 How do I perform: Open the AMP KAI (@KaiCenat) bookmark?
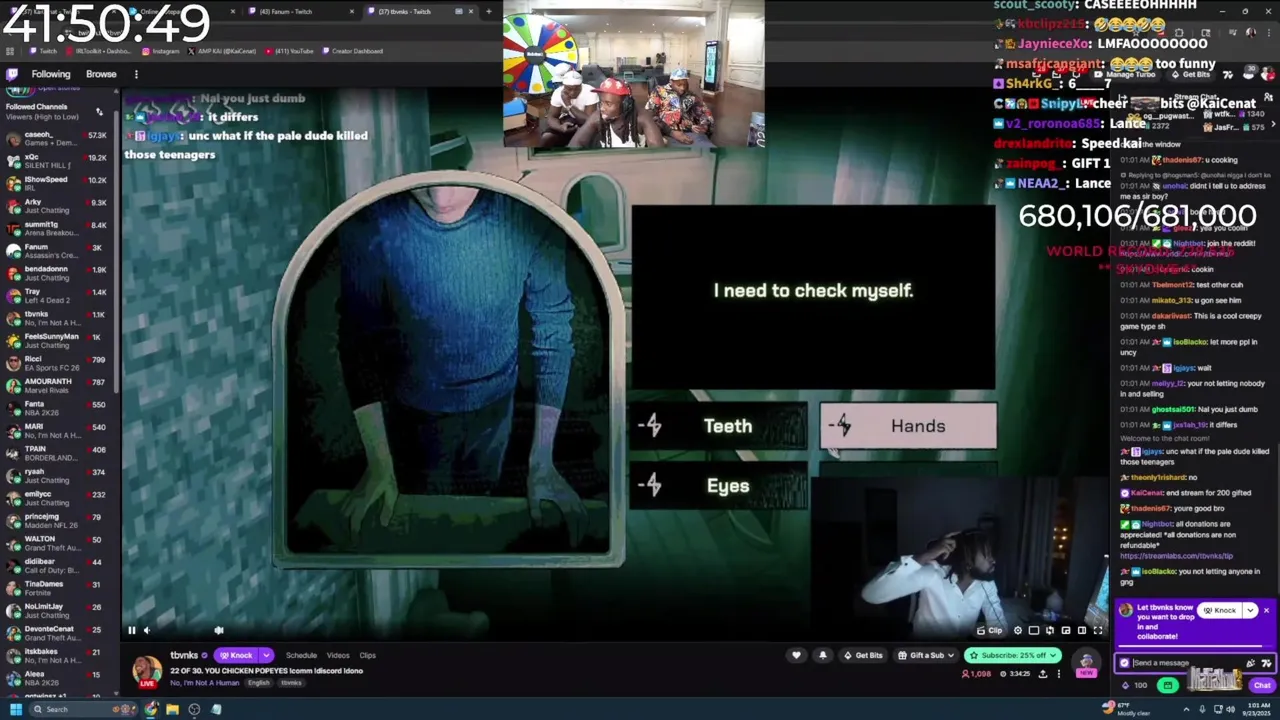click(x=223, y=51)
